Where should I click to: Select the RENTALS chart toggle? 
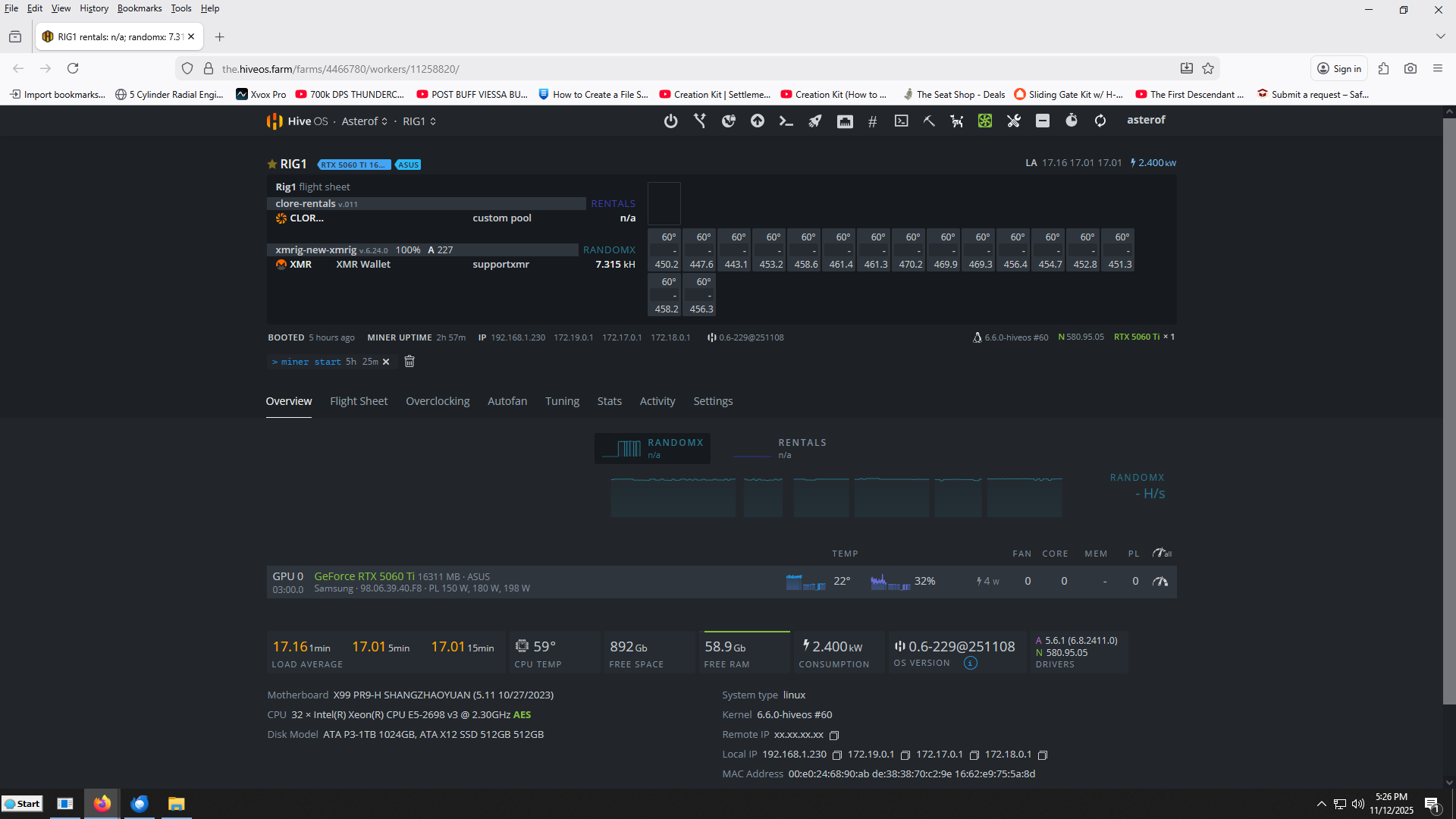coord(781,448)
